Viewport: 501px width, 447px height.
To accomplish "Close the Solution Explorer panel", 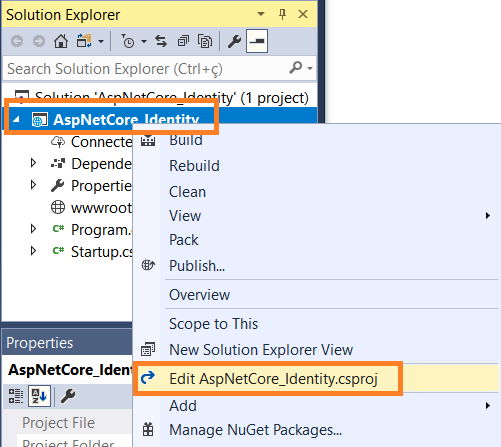I will pos(303,14).
